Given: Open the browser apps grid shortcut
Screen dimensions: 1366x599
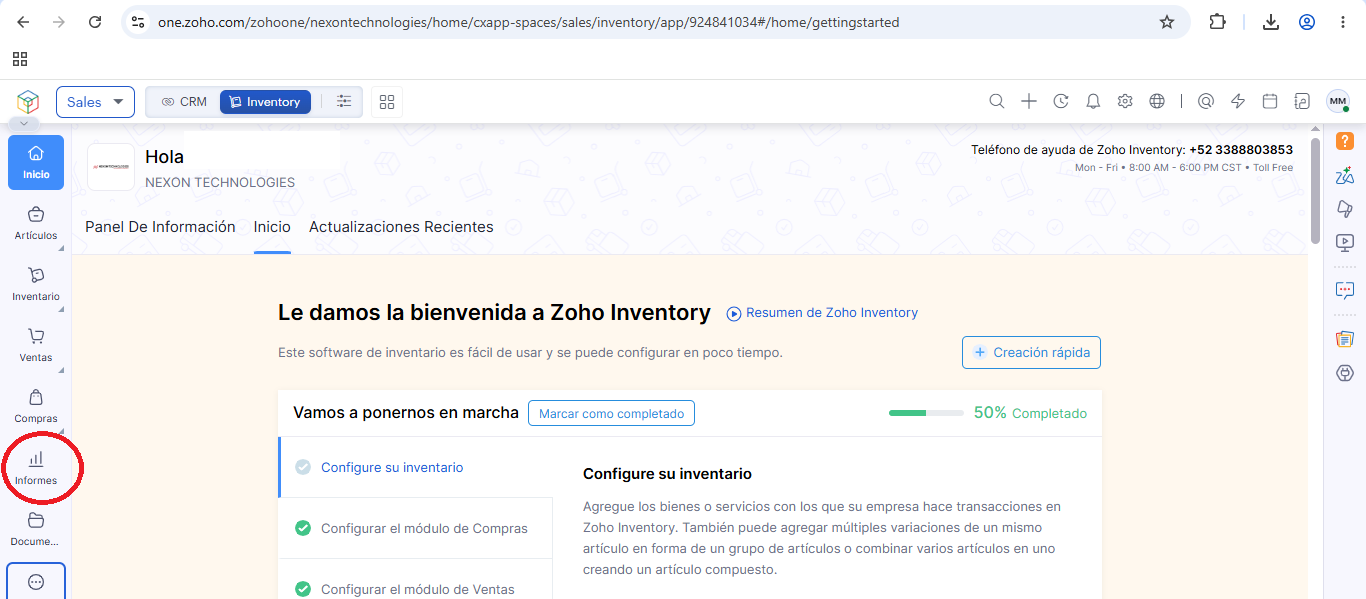Looking at the screenshot, I should click(x=20, y=59).
